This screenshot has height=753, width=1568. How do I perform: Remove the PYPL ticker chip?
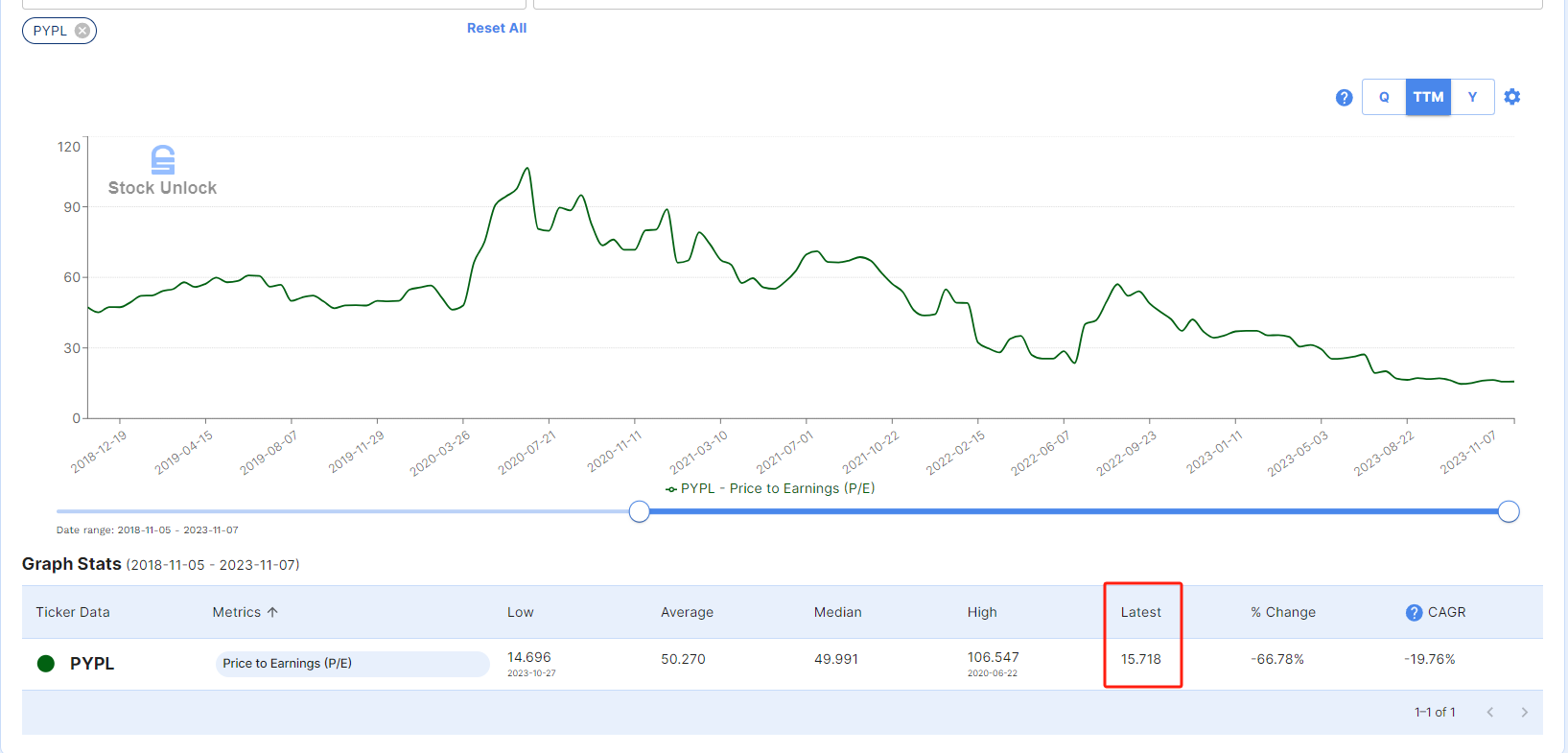pos(82,31)
